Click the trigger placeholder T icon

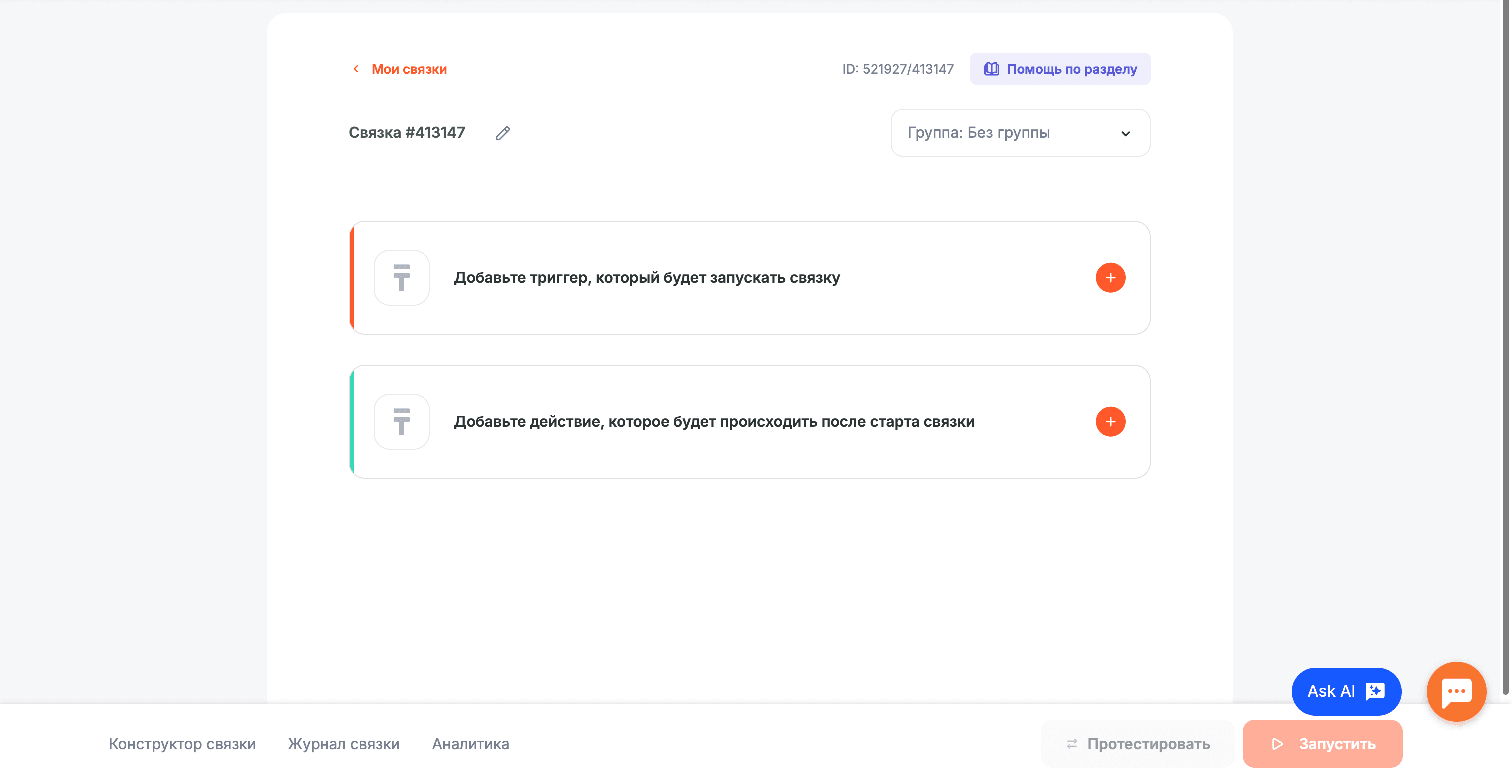[401, 277]
